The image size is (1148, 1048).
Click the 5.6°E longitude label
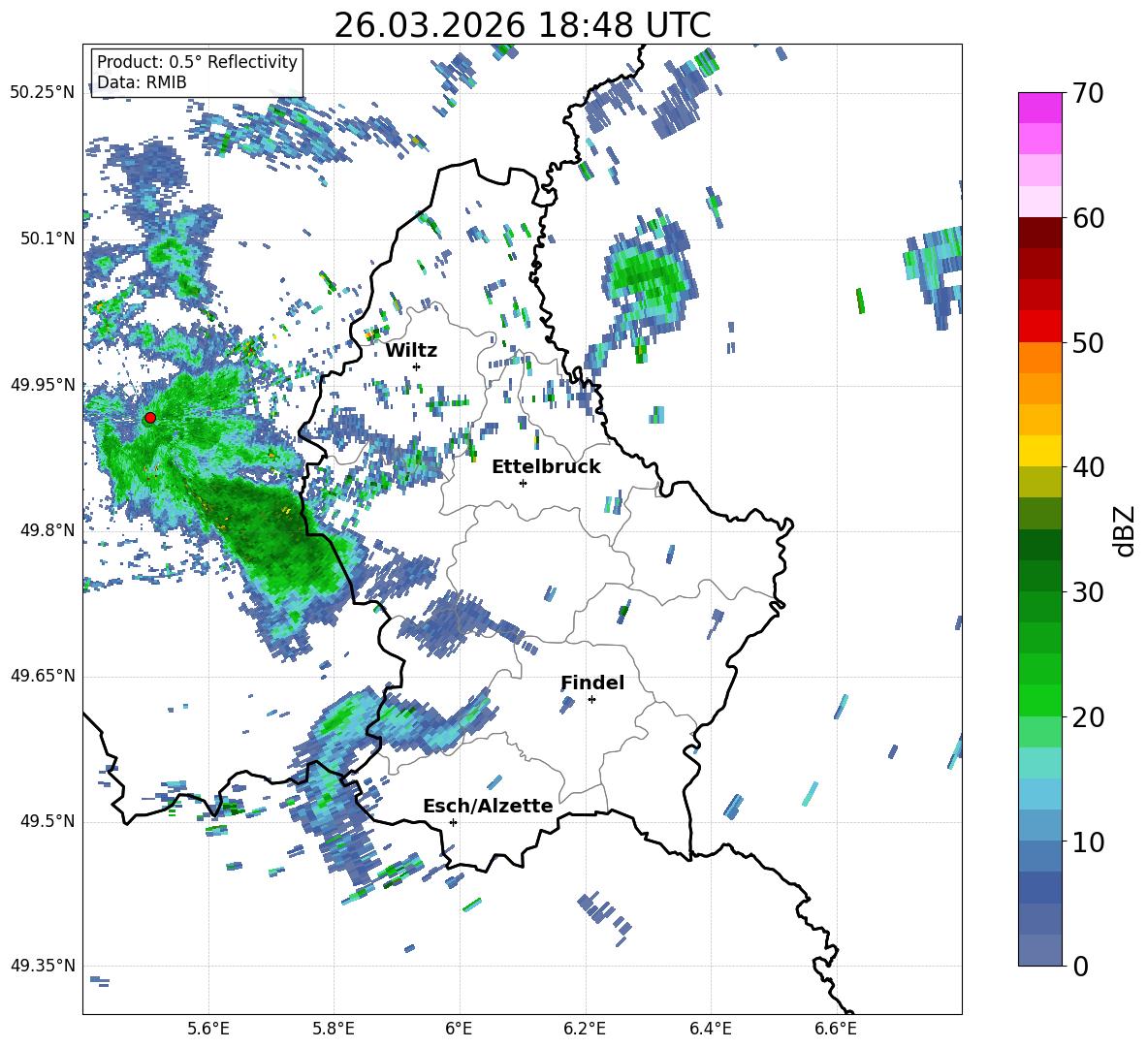[x=208, y=1029]
